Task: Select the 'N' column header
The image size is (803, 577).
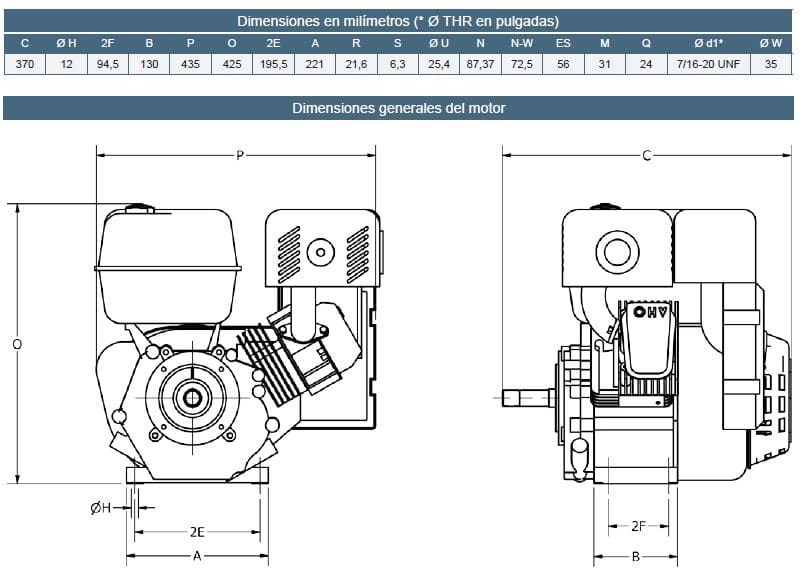Action: coord(480,44)
